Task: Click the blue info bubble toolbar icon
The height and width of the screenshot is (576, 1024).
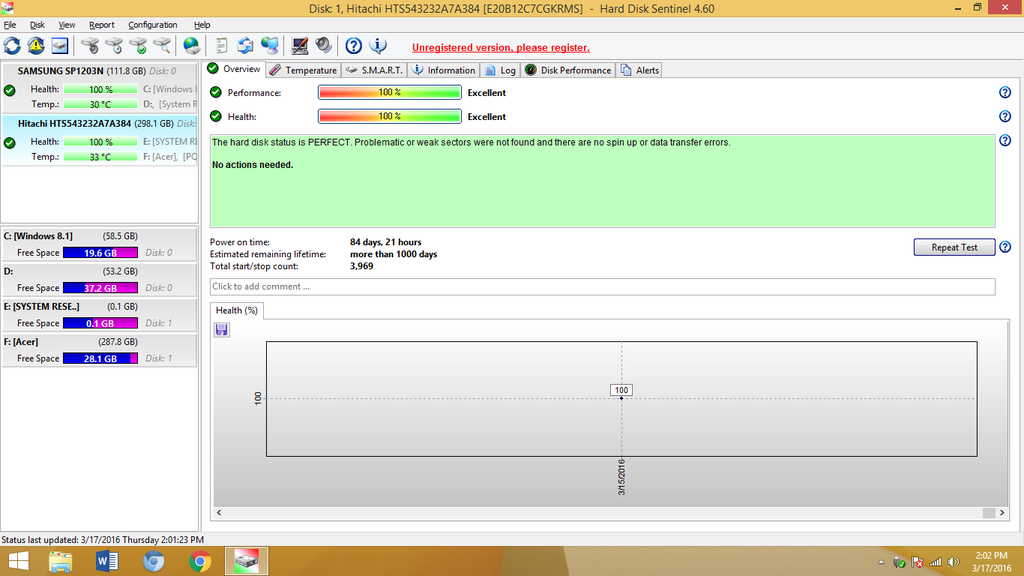Action: pyautogui.click(x=378, y=46)
